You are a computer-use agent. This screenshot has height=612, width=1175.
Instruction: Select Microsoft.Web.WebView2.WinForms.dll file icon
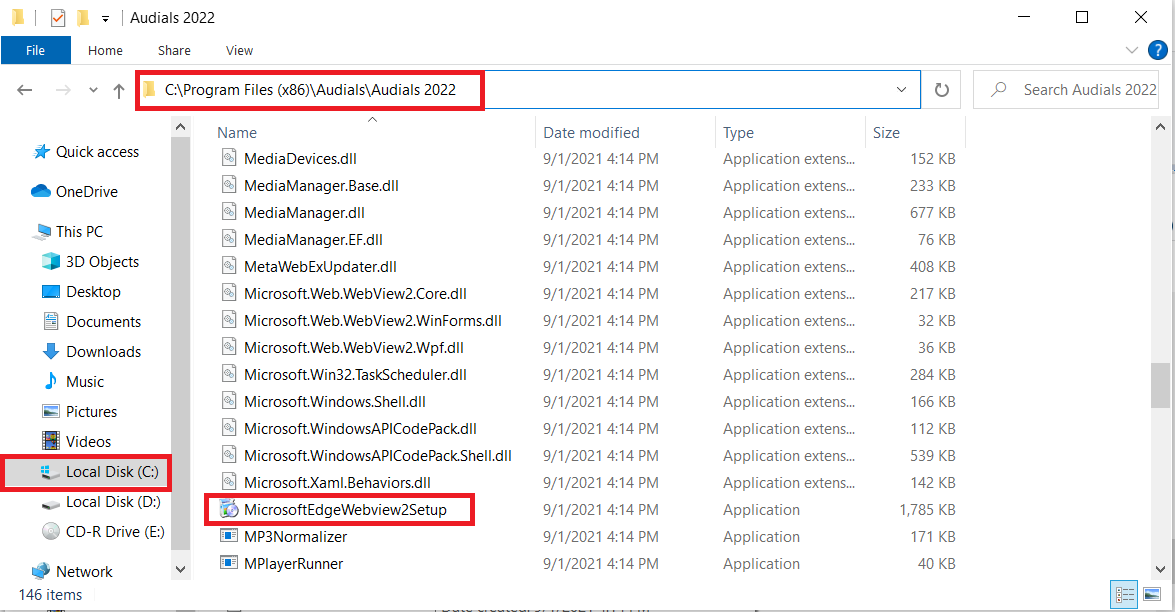[229, 320]
